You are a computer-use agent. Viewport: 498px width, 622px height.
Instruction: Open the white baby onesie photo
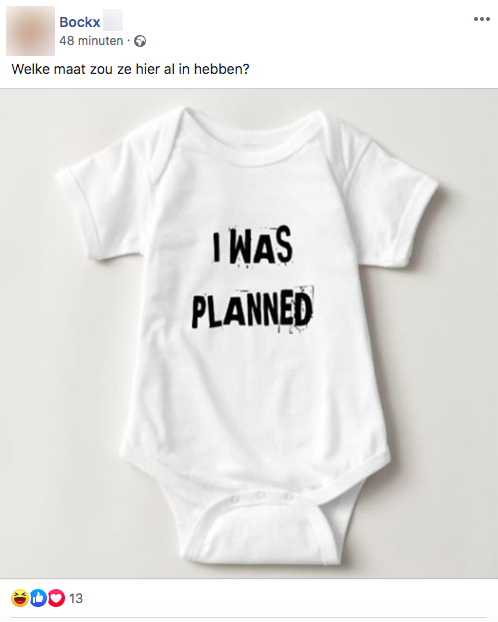coord(249,333)
